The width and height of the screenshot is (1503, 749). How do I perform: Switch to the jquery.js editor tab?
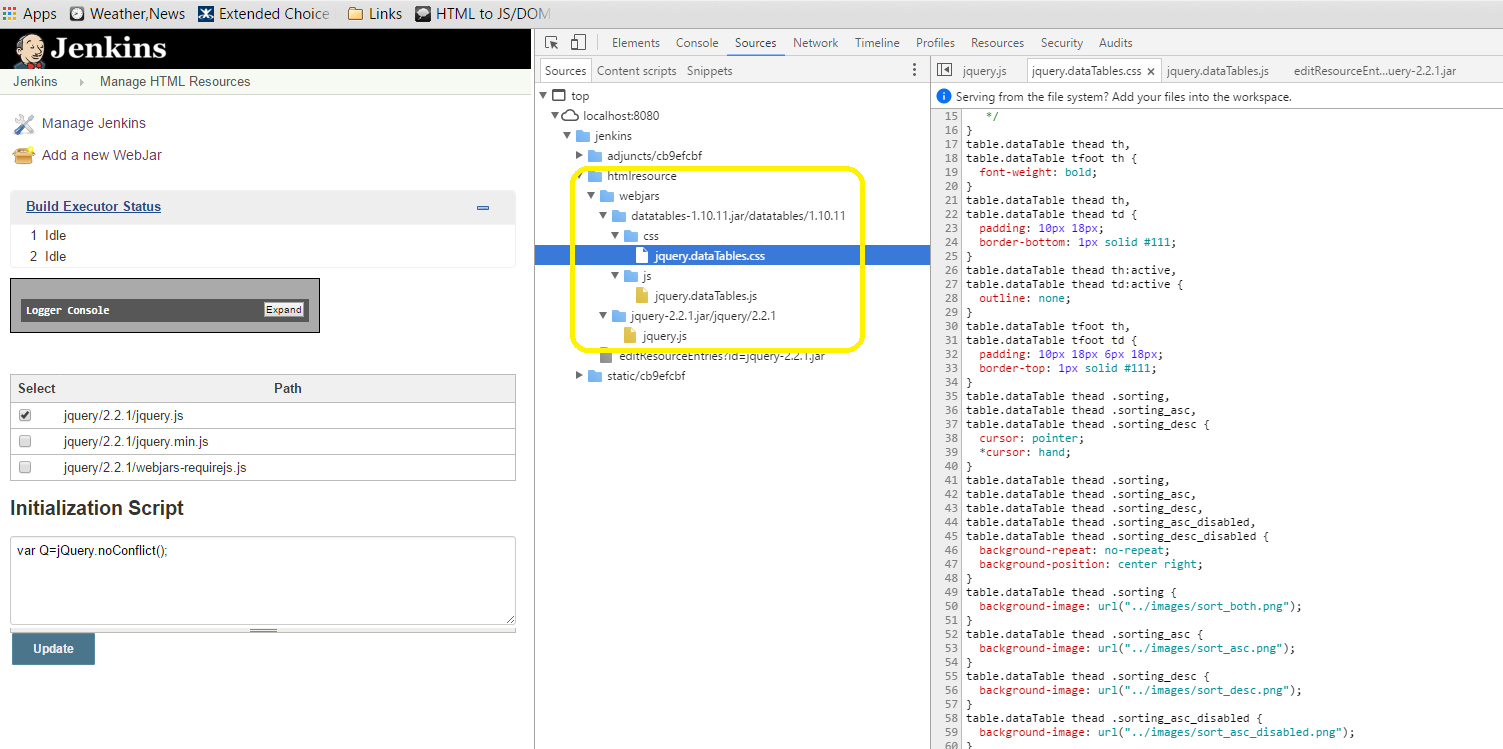984,71
